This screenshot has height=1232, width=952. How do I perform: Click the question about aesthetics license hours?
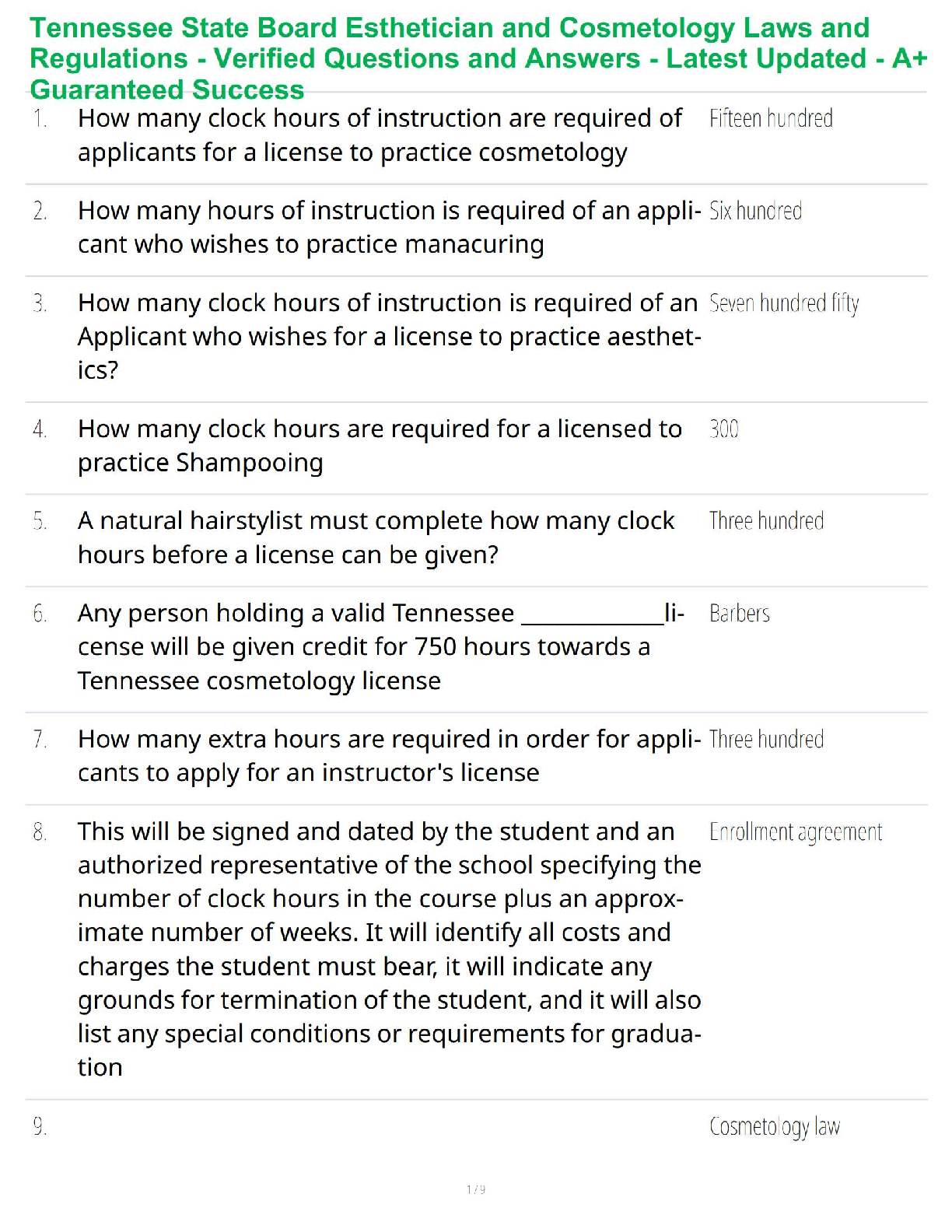[389, 336]
